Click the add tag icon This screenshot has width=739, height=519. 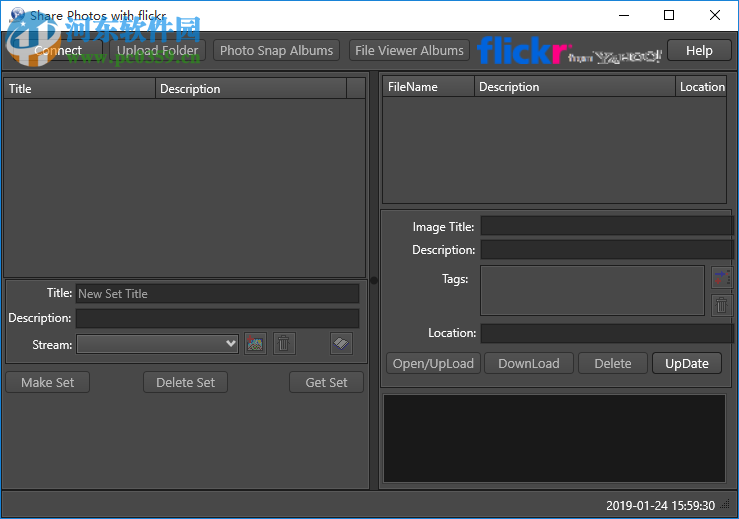(722, 277)
